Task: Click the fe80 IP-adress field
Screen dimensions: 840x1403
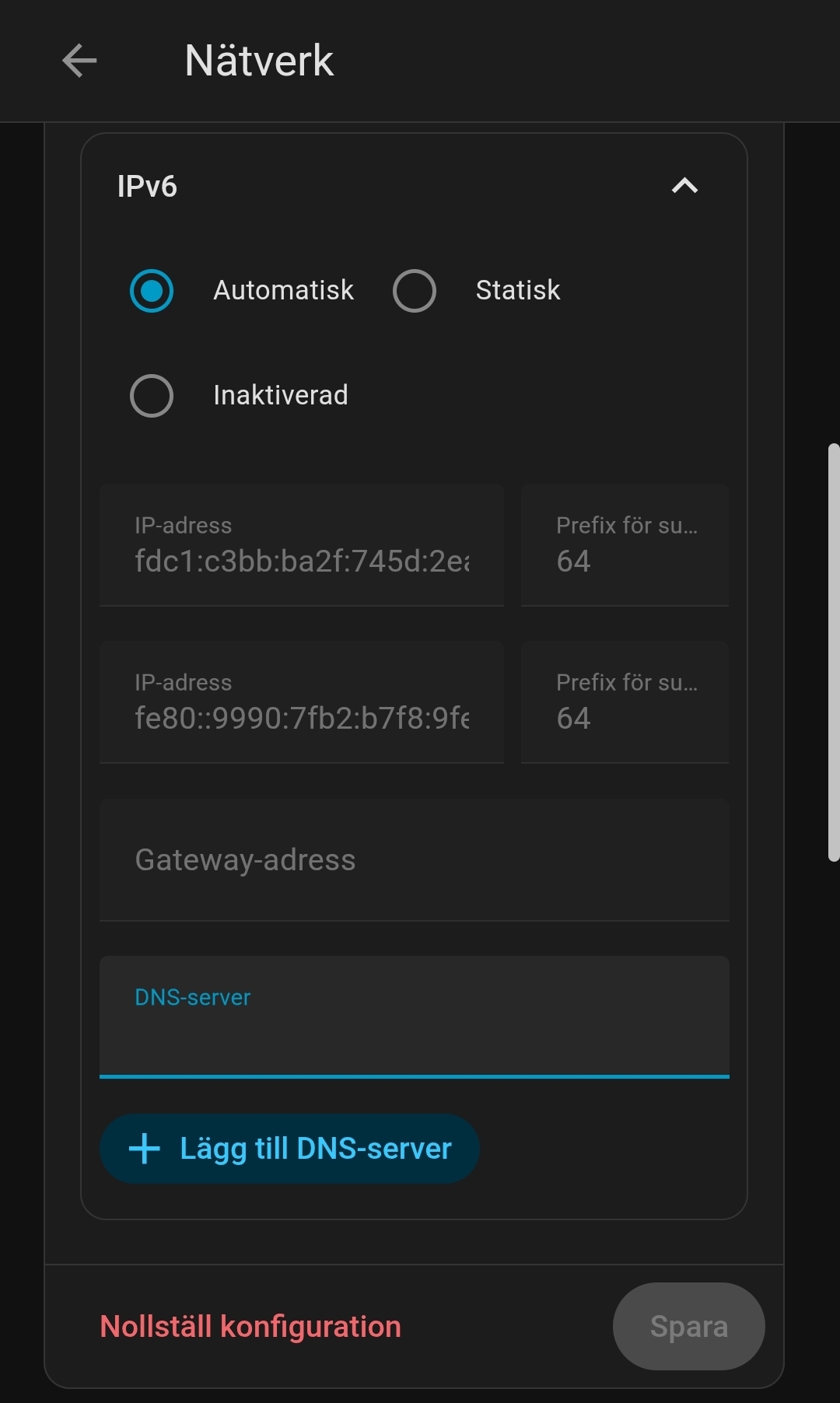Action: coord(302,703)
